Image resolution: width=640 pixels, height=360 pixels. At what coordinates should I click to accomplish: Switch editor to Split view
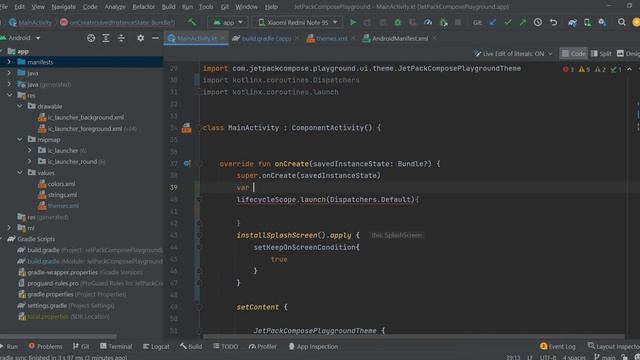(601, 53)
